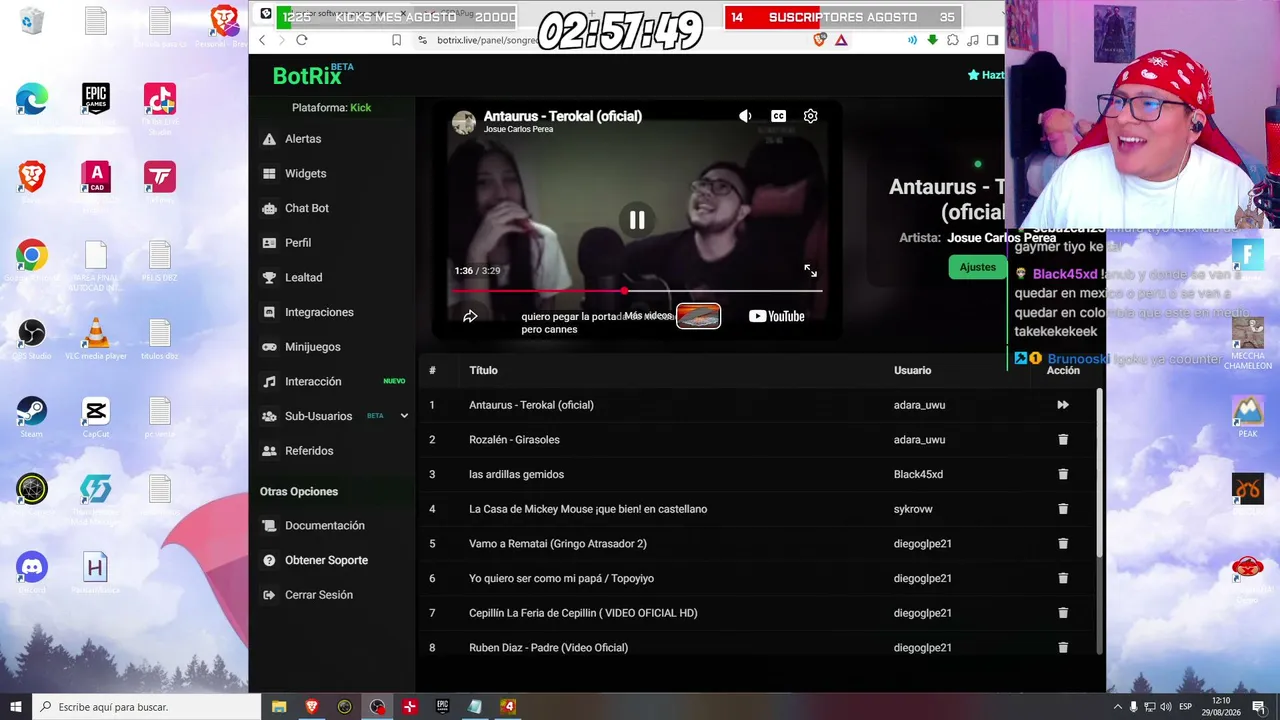Show hidden system tray icons

click(x=1117, y=707)
